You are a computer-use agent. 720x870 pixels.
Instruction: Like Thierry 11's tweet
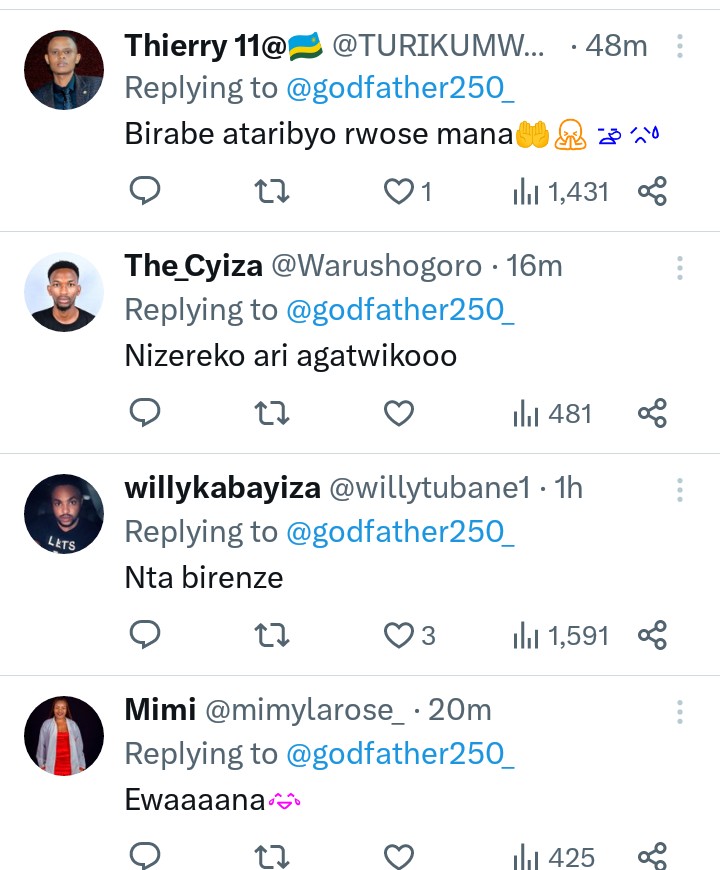click(400, 191)
